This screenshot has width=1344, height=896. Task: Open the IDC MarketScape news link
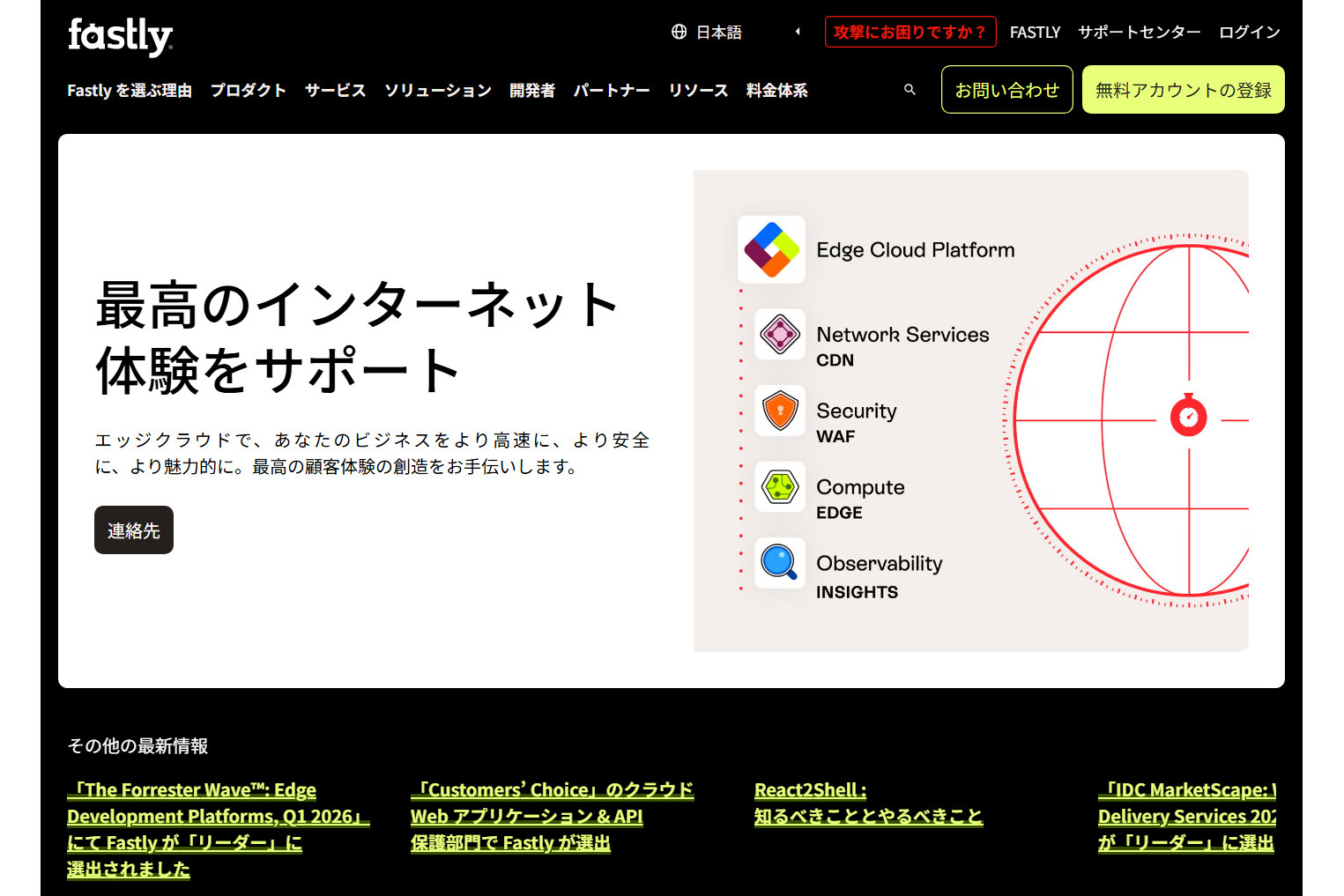(x=1187, y=816)
